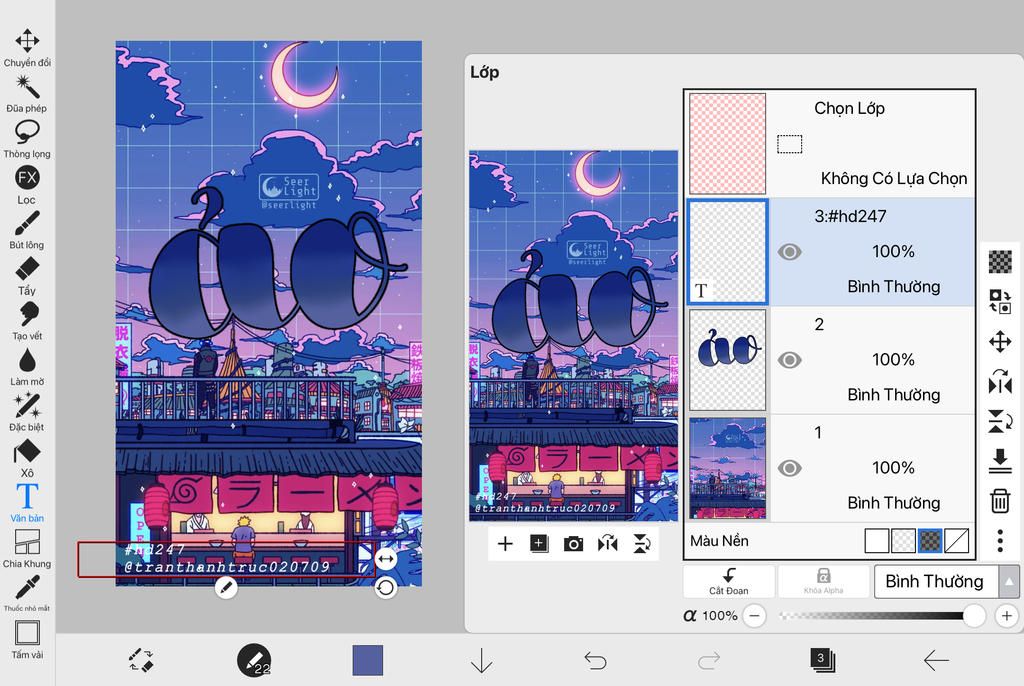Select layer 1 background image thumbnail
Viewport: 1024px width, 686px height.
[x=728, y=468]
